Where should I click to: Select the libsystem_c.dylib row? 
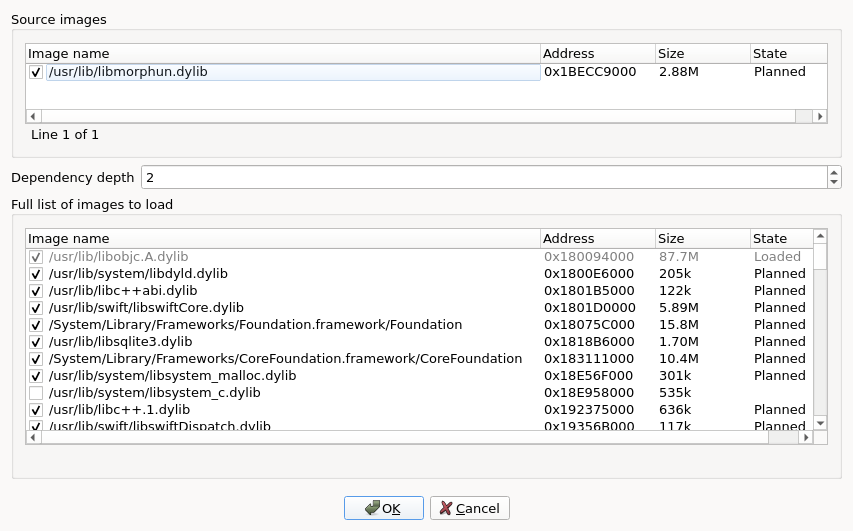tap(419, 393)
